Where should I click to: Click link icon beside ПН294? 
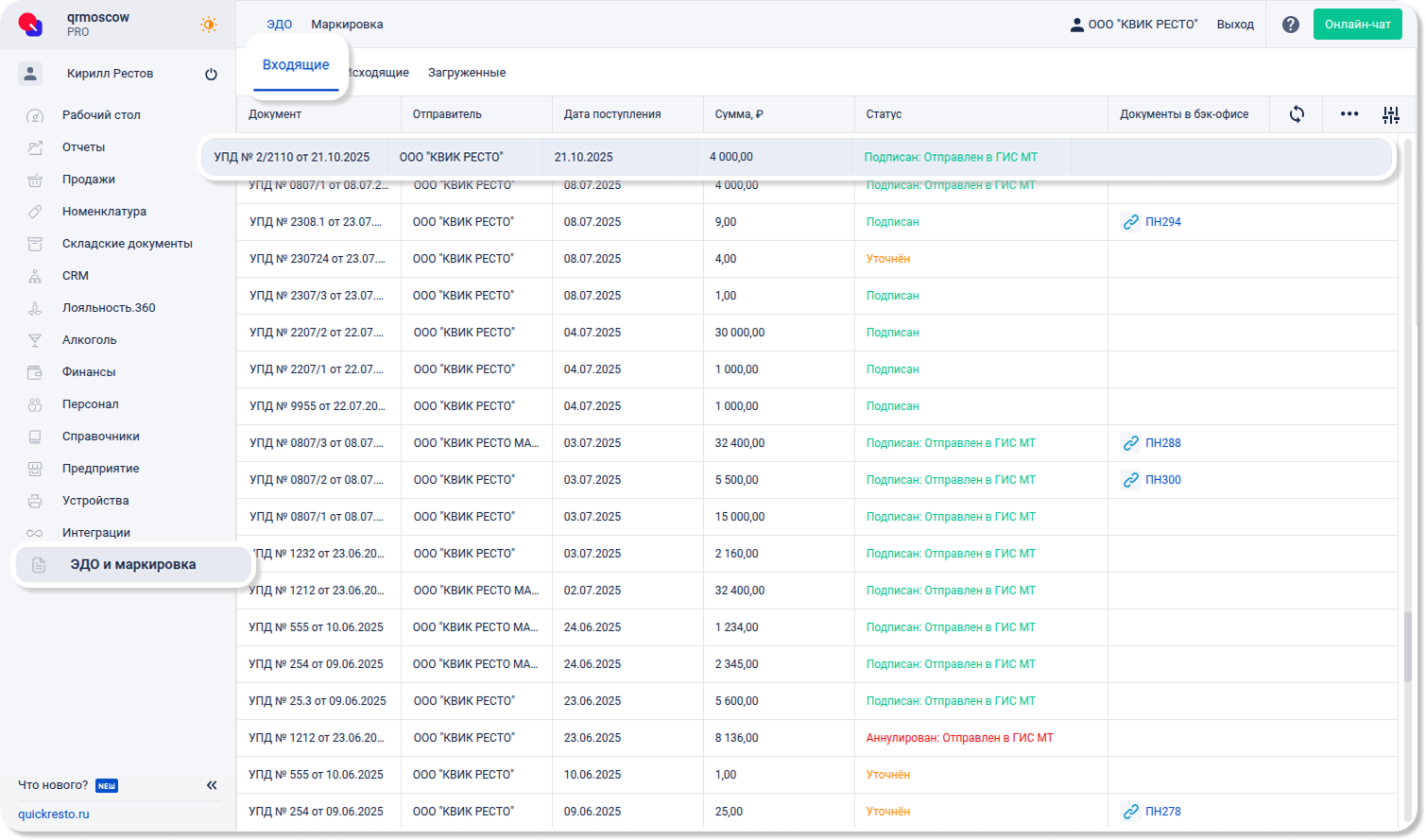coord(1130,222)
